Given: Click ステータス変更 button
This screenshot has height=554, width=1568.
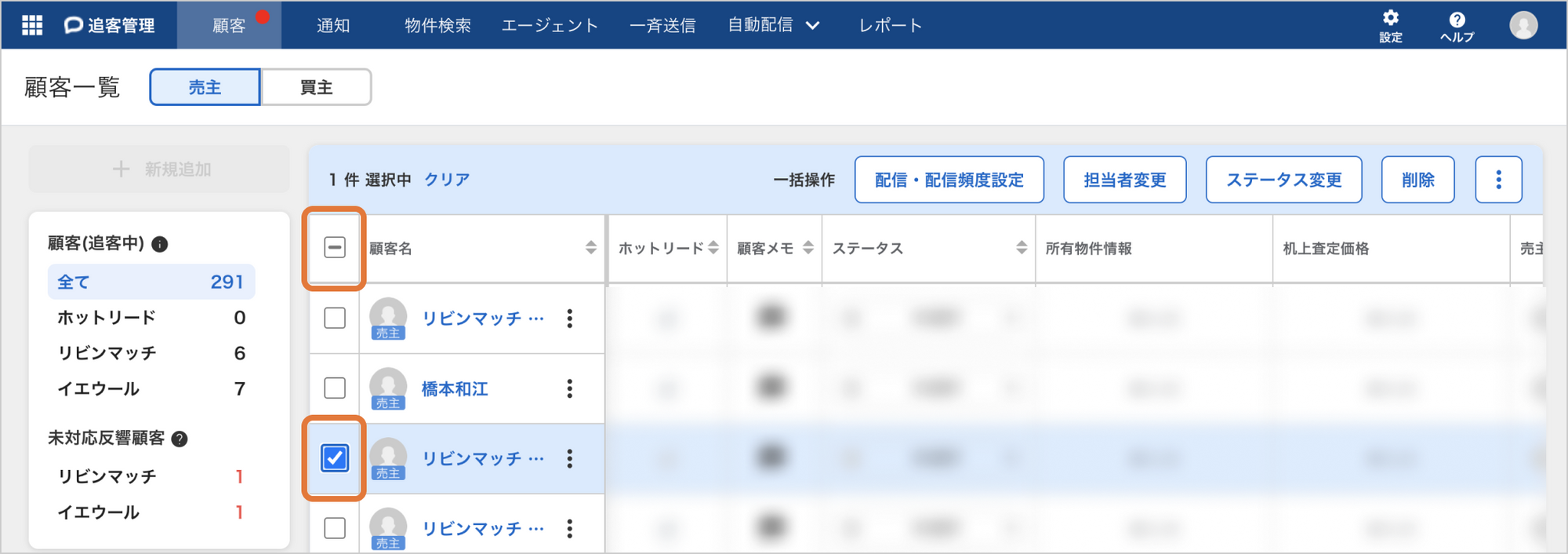Looking at the screenshot, I should point(1283,180).
